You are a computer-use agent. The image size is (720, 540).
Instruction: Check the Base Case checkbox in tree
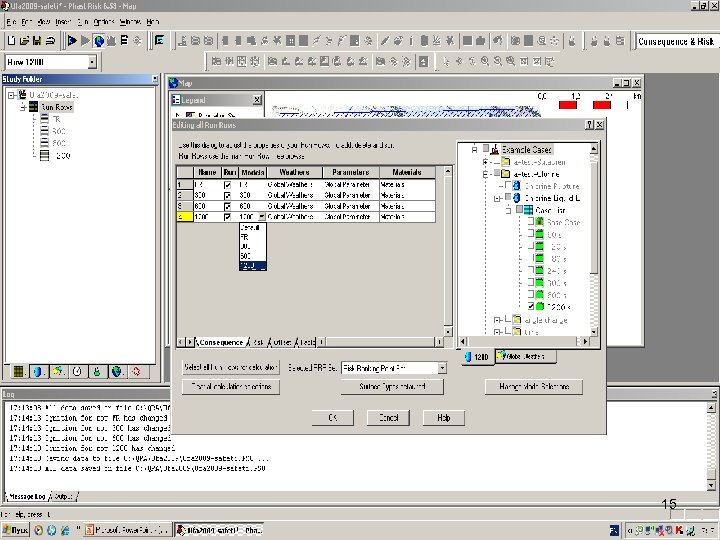[531, 222]
